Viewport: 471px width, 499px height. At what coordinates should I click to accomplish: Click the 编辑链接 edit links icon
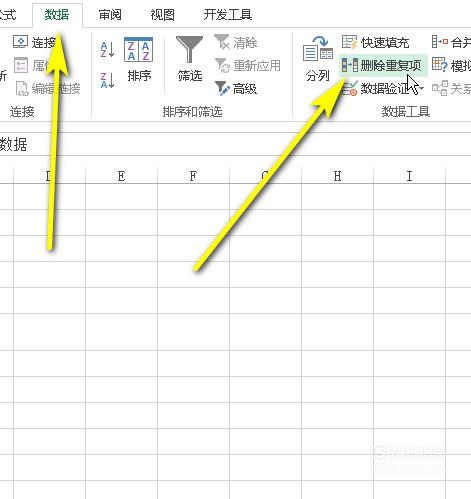23,88
